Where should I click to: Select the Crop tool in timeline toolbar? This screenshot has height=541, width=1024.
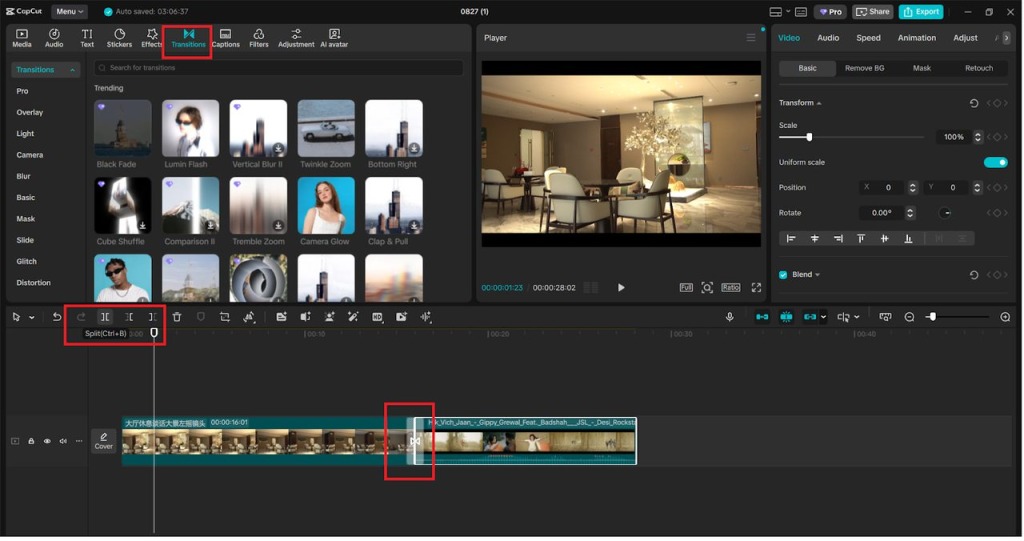pos(225,317)
